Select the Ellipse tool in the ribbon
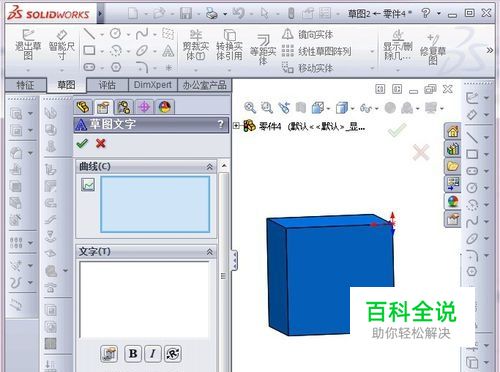500x372 pixels. point(142,51)
